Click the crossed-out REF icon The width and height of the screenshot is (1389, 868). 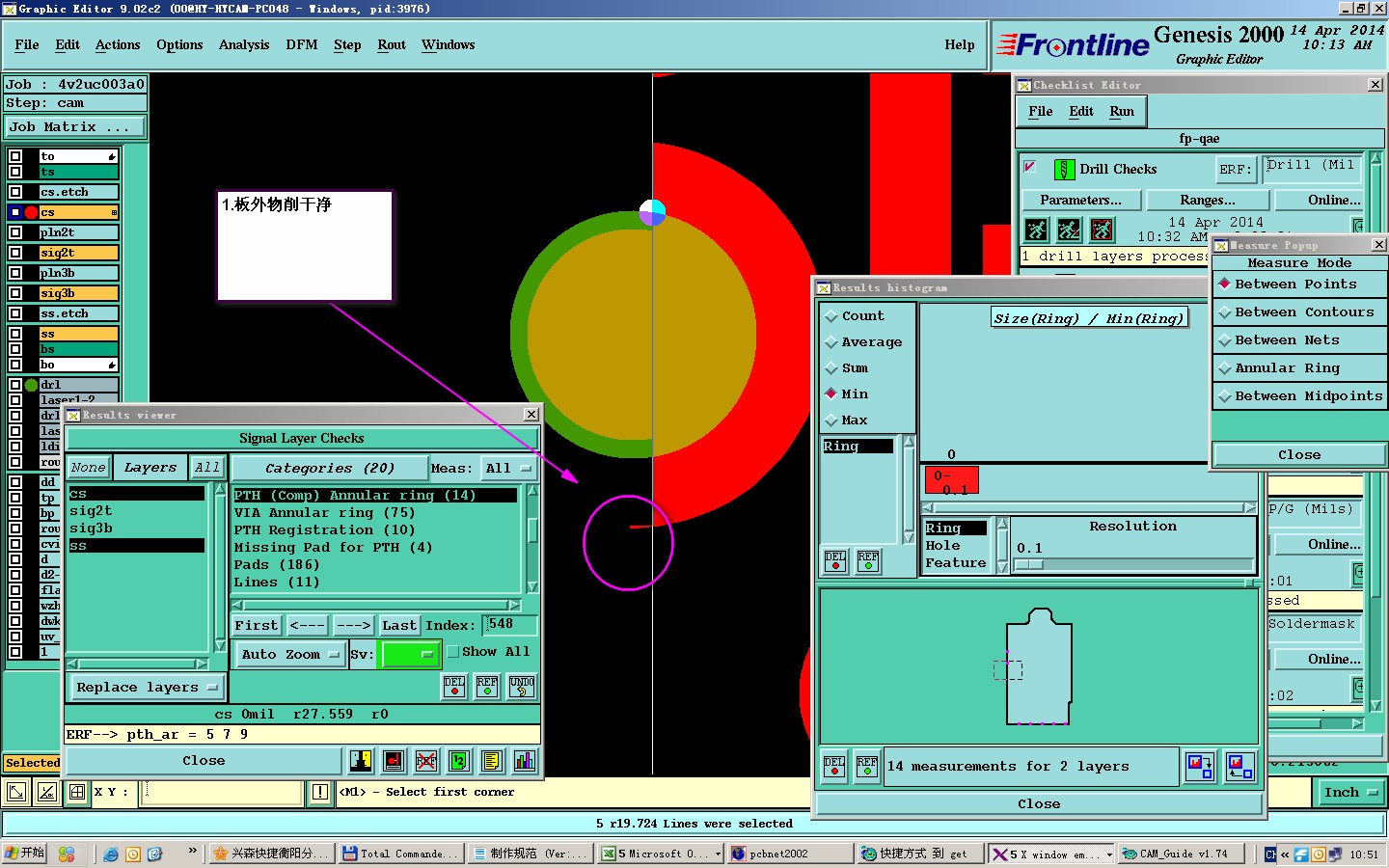[426, 761]
